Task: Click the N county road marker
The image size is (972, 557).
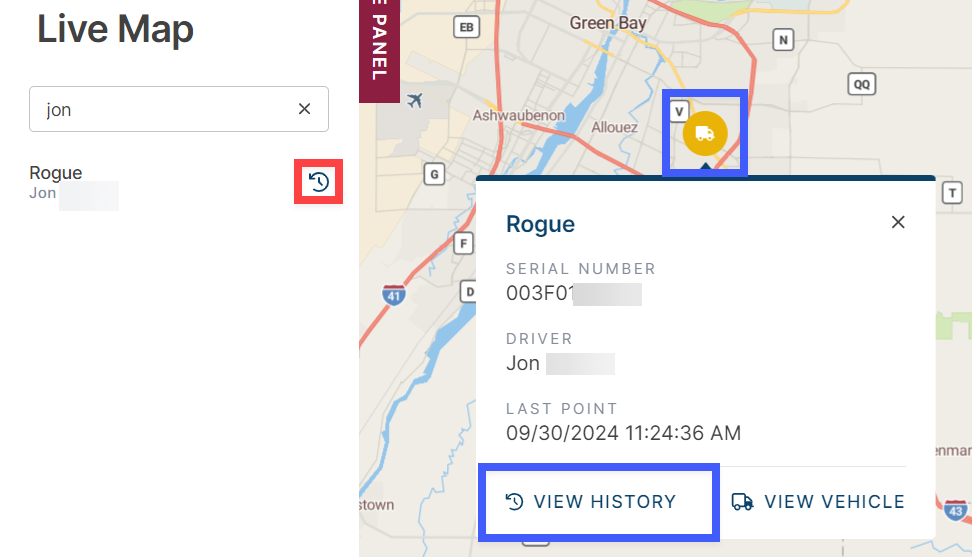Action: pyautogui.click(x=784, y=40)
